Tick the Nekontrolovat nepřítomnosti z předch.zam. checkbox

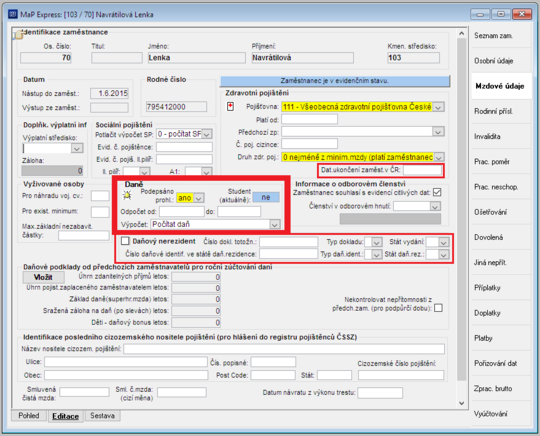(438, 308)
